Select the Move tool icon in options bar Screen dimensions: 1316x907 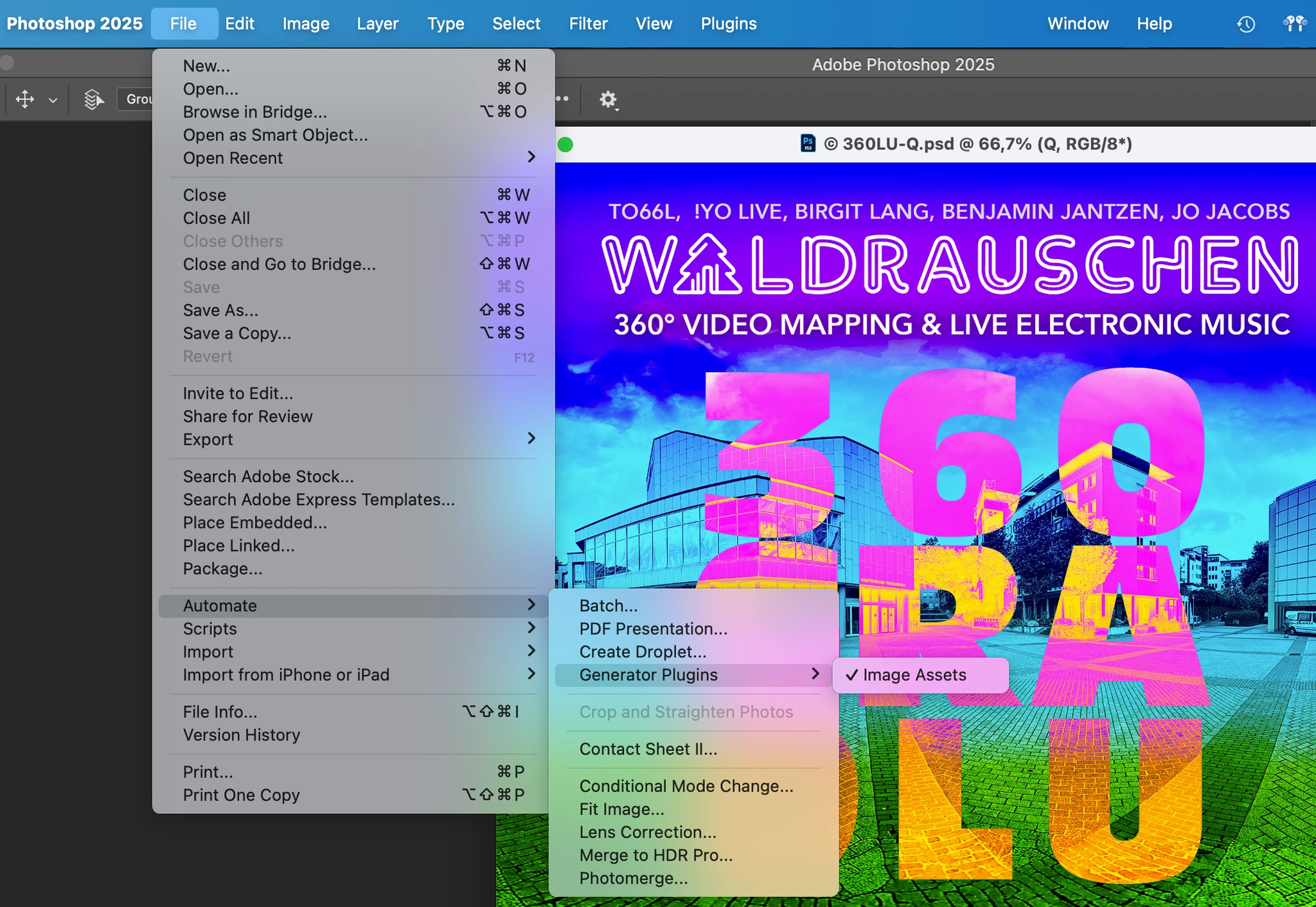24,100
